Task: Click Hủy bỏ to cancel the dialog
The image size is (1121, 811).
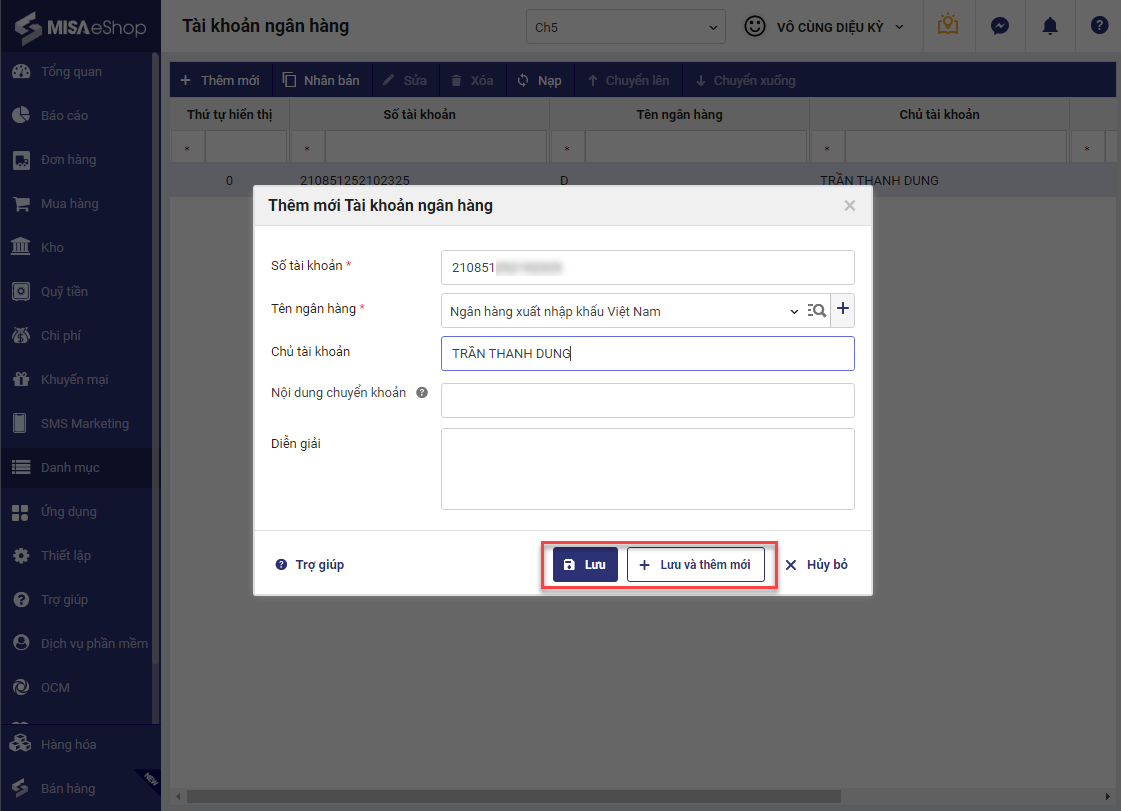Action: click(816, 564)
